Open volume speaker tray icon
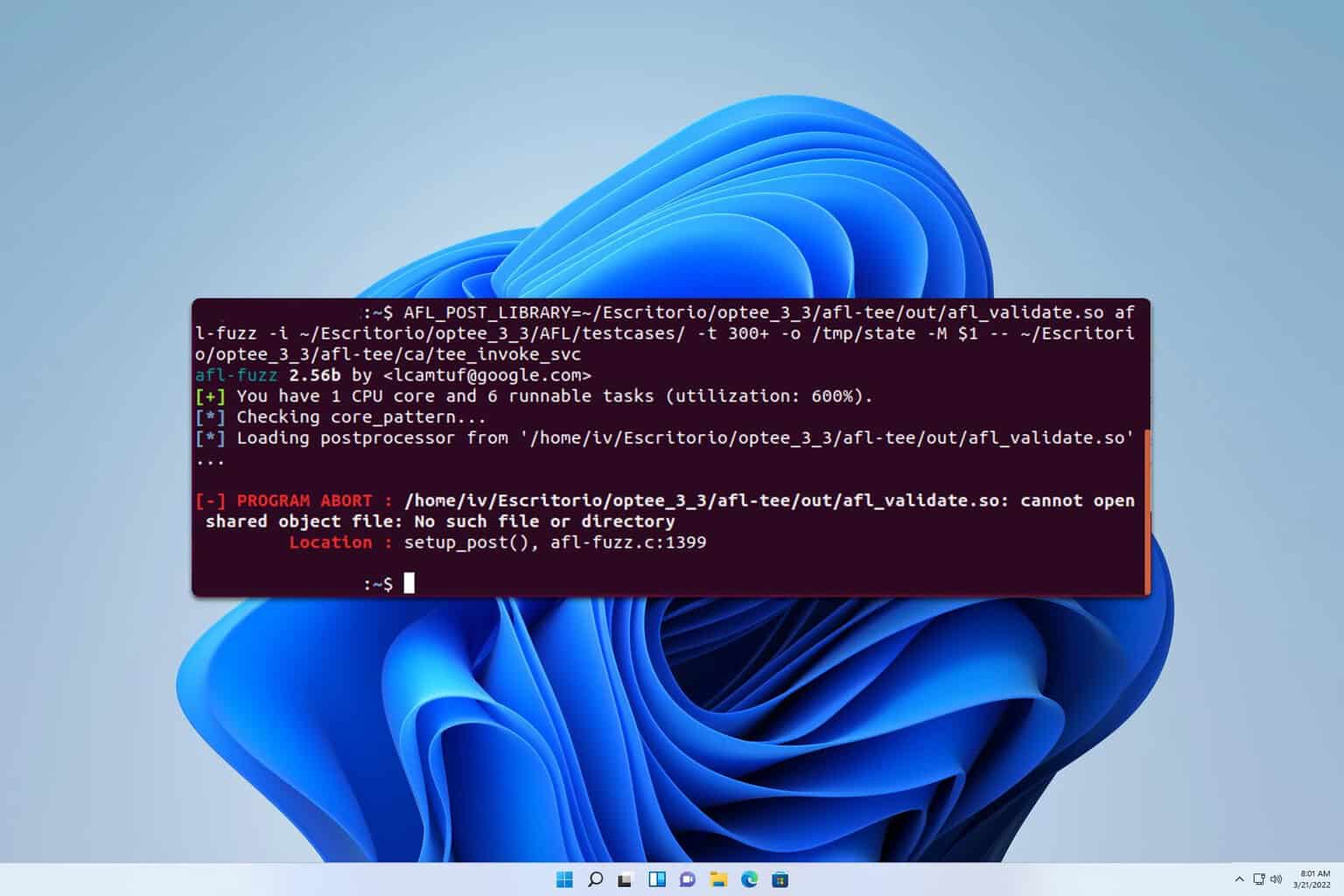Screen dimensions: 1344x896 1276,879
